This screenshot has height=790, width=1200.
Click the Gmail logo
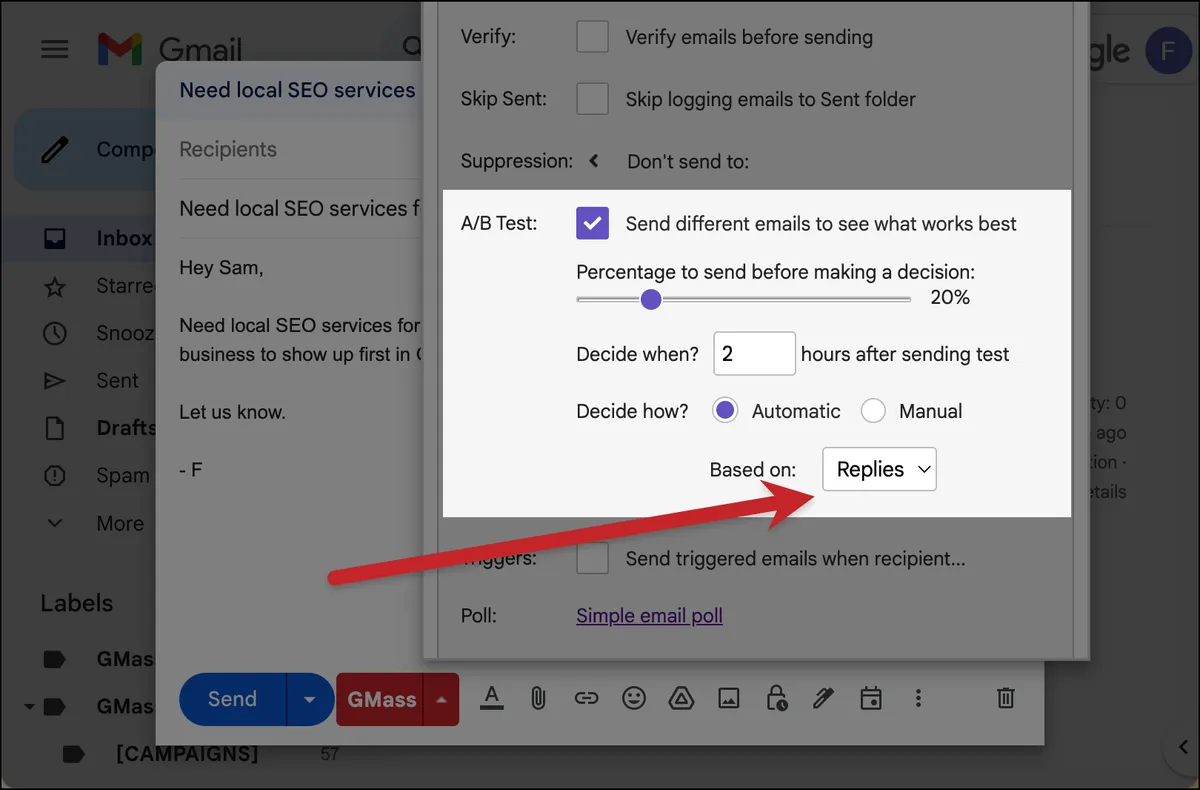coord(170,49)
